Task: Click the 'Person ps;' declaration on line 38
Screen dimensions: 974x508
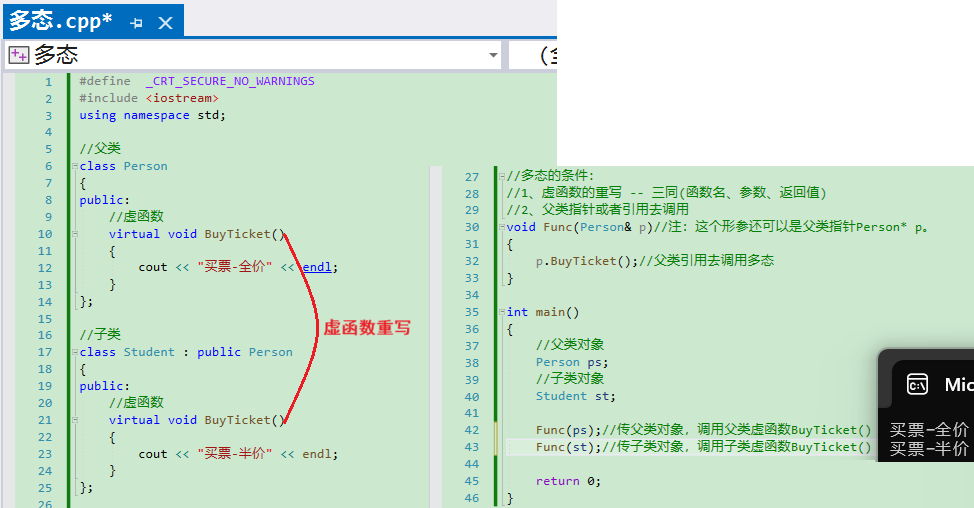Action: pos(572,363)
